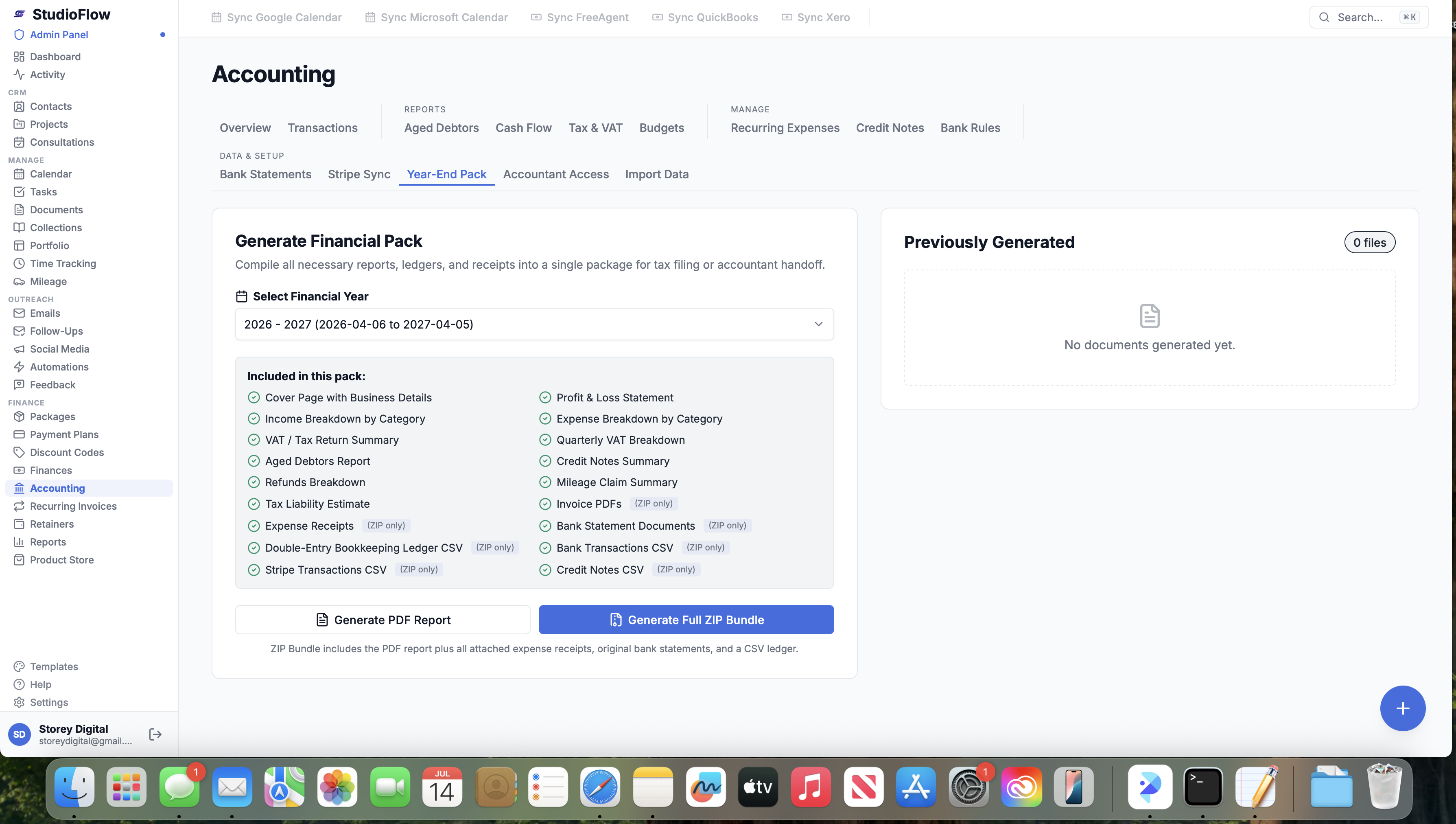
Task: Click the log out icon
Action: [x=155, y=734]
